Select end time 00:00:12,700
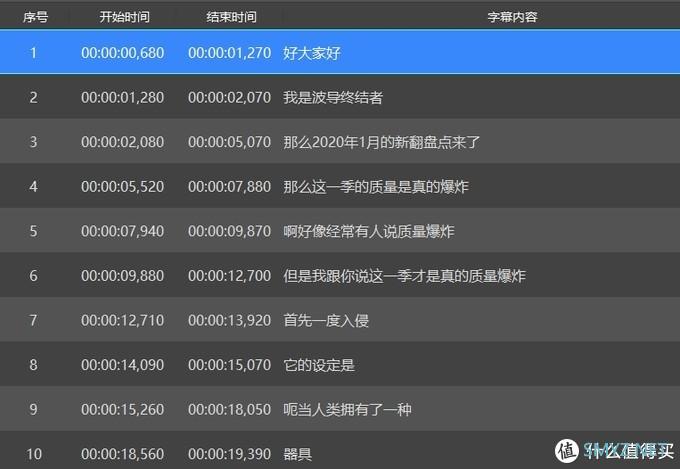Viewport: 680px width, 469px height. point(229,276)
